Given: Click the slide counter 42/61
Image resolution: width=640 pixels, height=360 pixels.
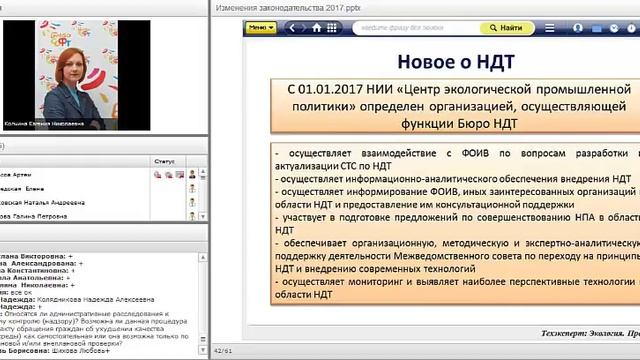Looking at the screenshot, I should point(223,351).
